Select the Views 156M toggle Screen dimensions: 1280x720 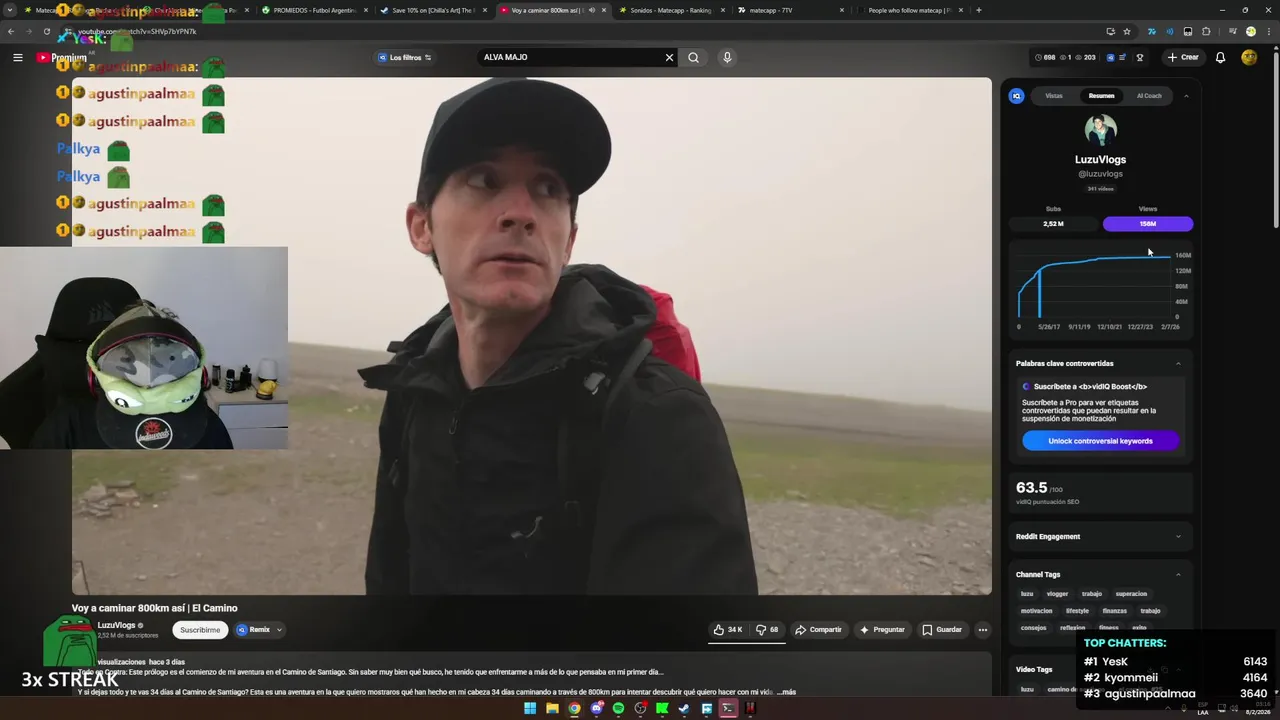[x=1147, y=224]
